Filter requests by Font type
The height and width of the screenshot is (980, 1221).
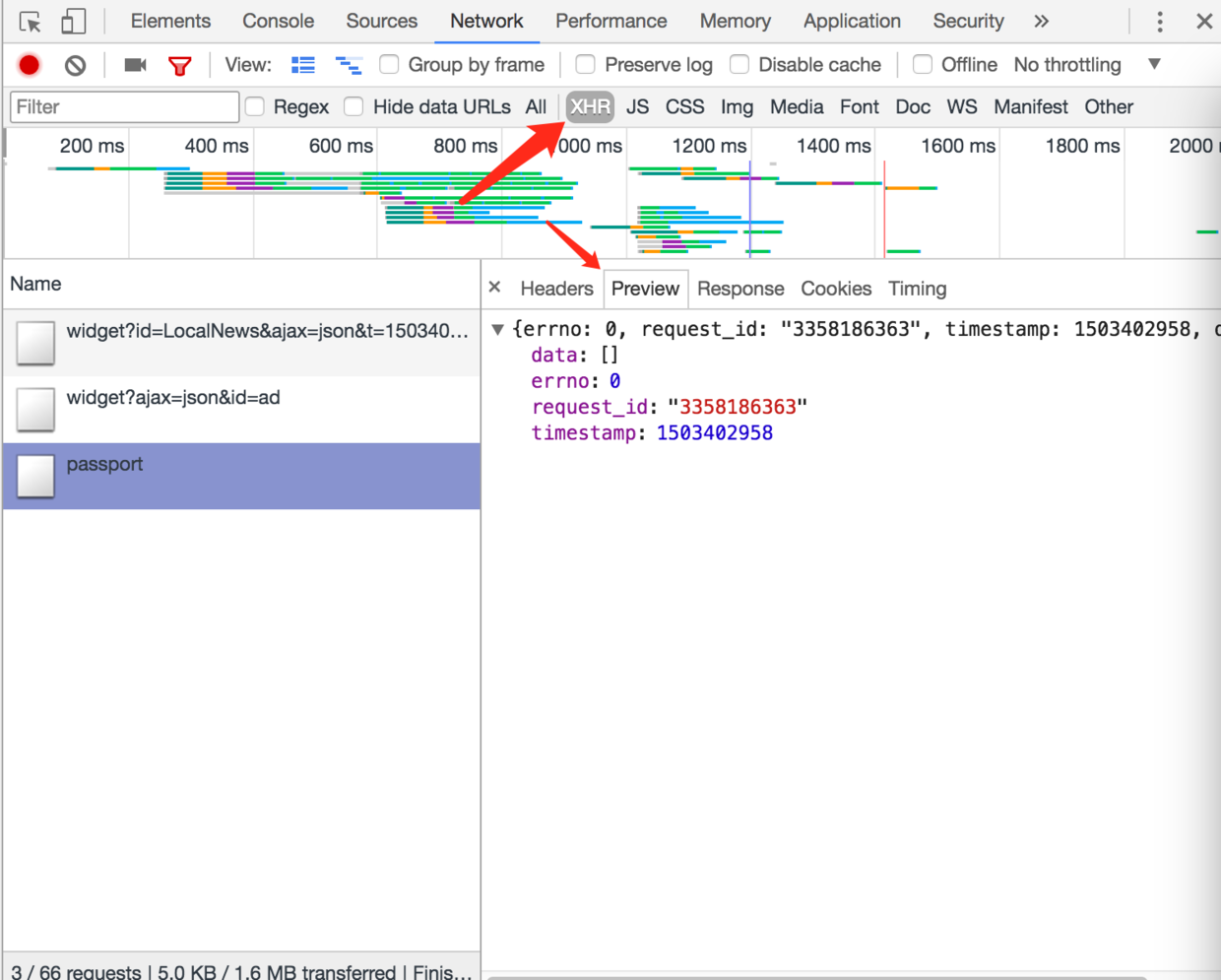tap(859, 106)
